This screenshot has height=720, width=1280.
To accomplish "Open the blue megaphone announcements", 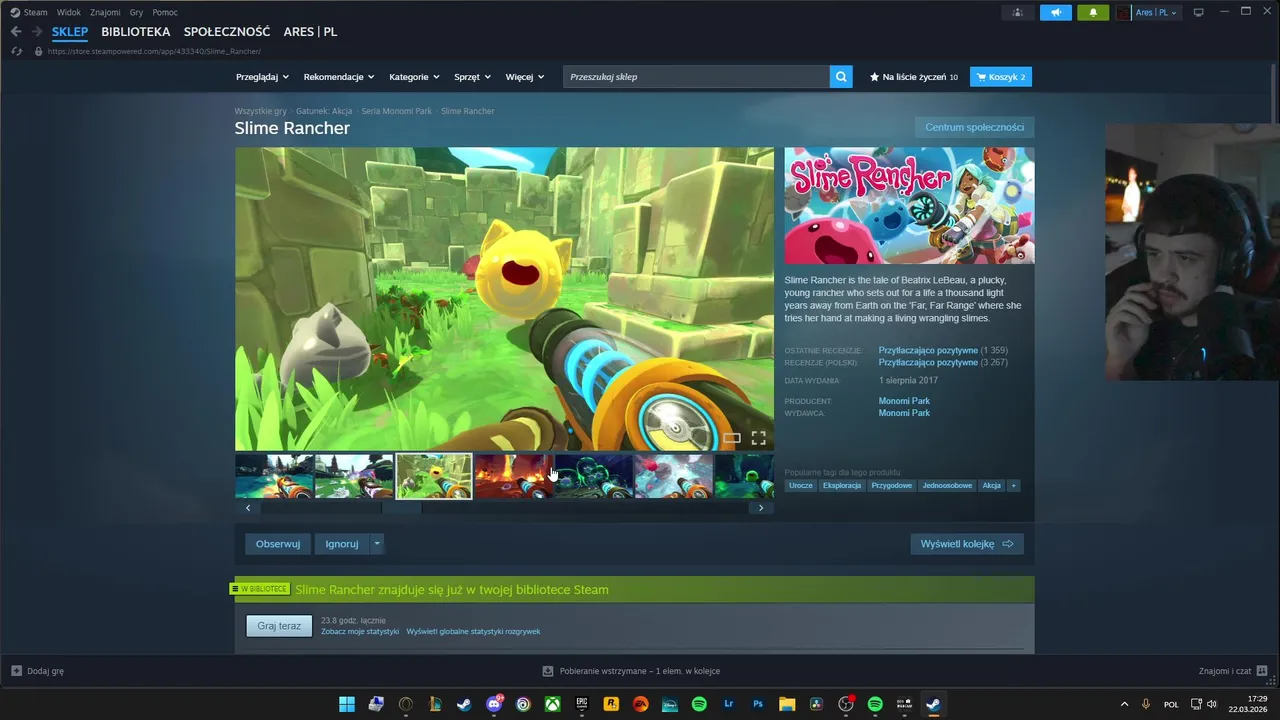I will tap(1055, 12).
